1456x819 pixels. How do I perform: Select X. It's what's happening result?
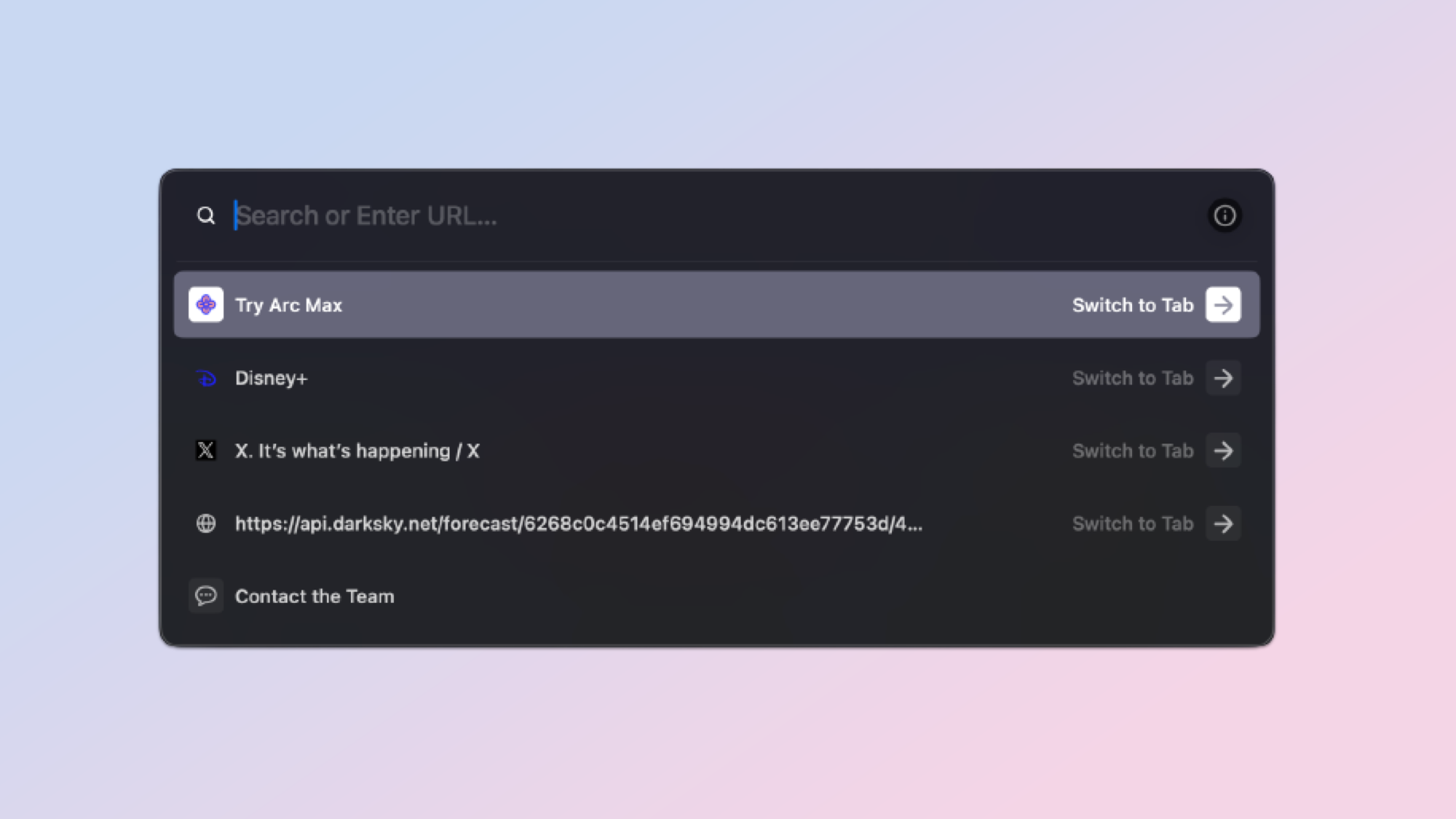[x=716, y=451]
